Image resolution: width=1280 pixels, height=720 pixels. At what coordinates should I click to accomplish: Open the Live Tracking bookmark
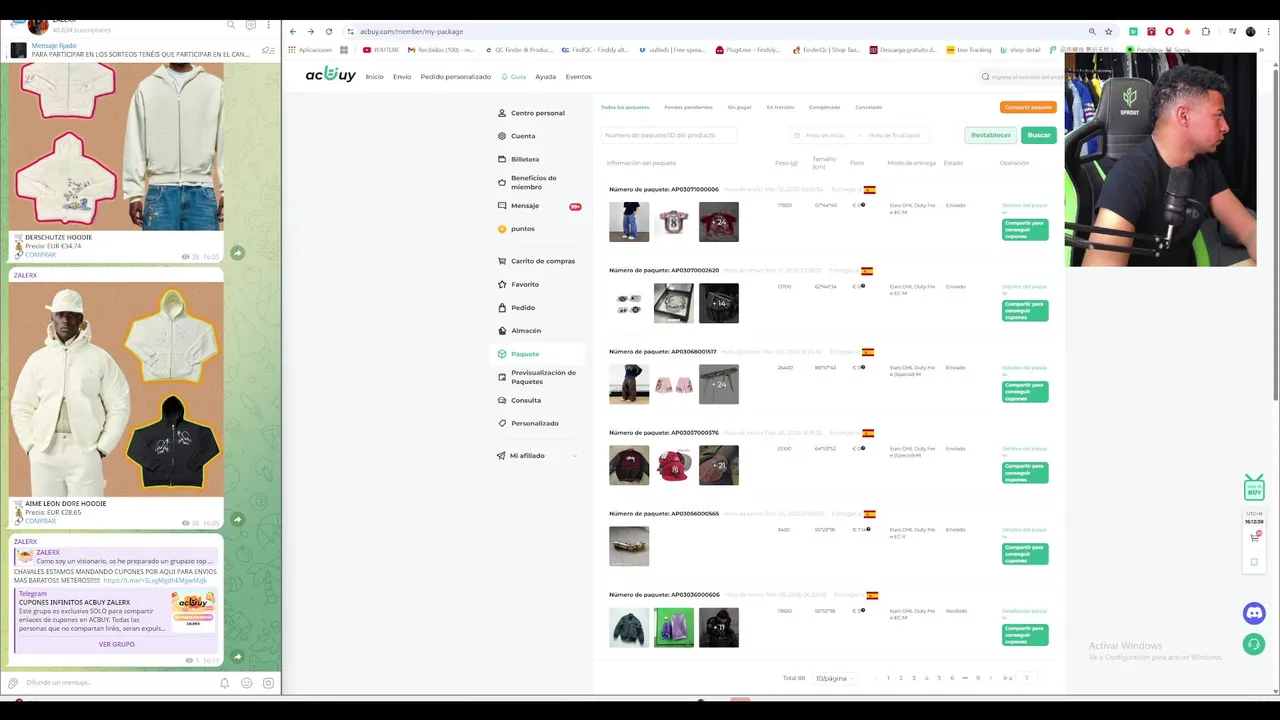pyautogui.click(x=968, y=49)
